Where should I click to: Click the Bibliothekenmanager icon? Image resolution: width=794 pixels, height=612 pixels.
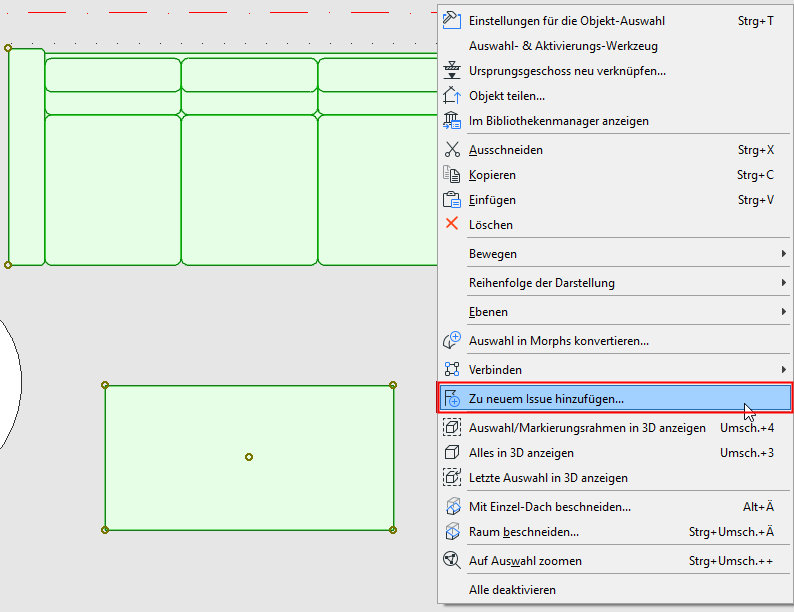coord(452,120)
